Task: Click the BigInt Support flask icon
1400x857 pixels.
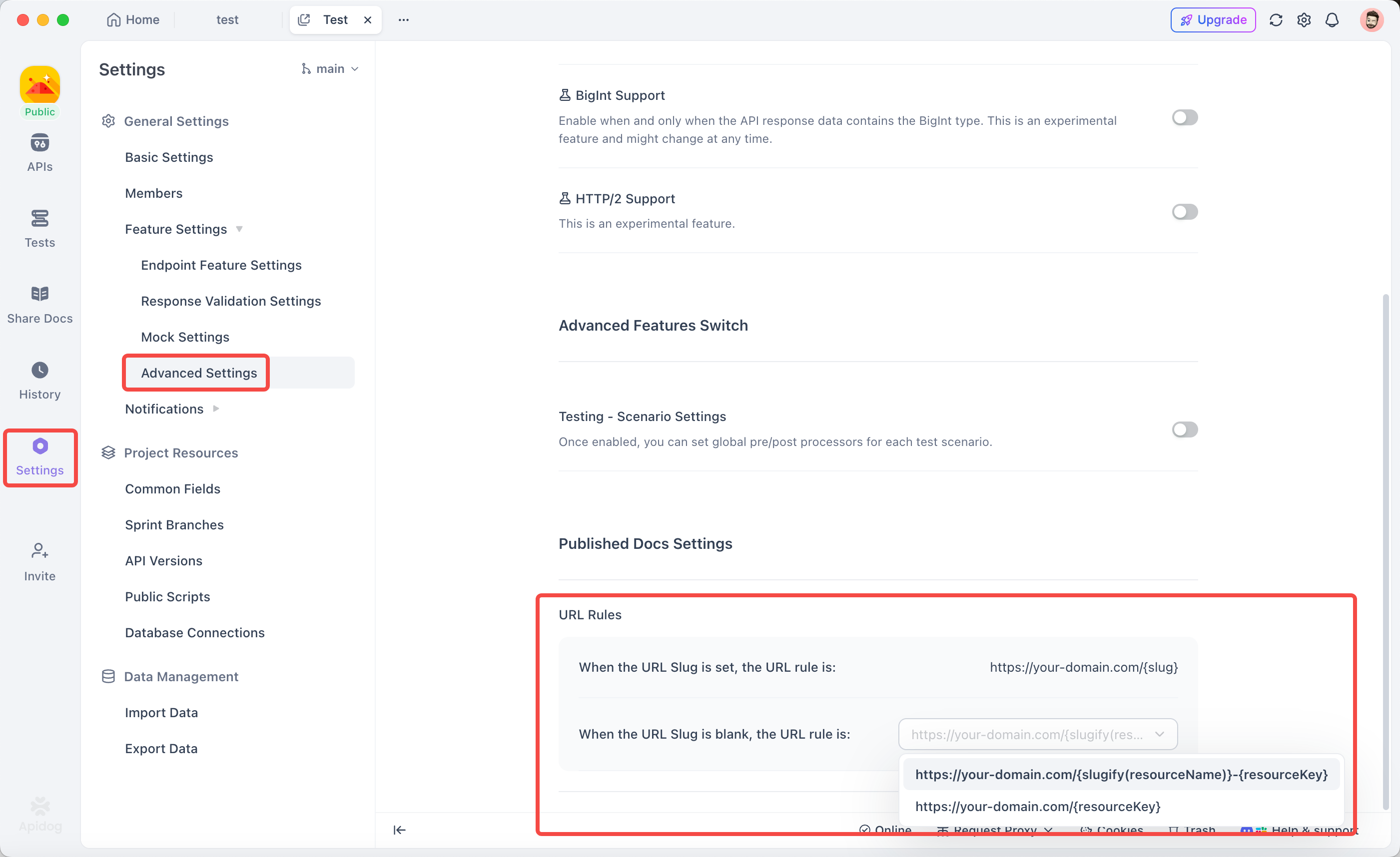Action: tap(565, 95)
